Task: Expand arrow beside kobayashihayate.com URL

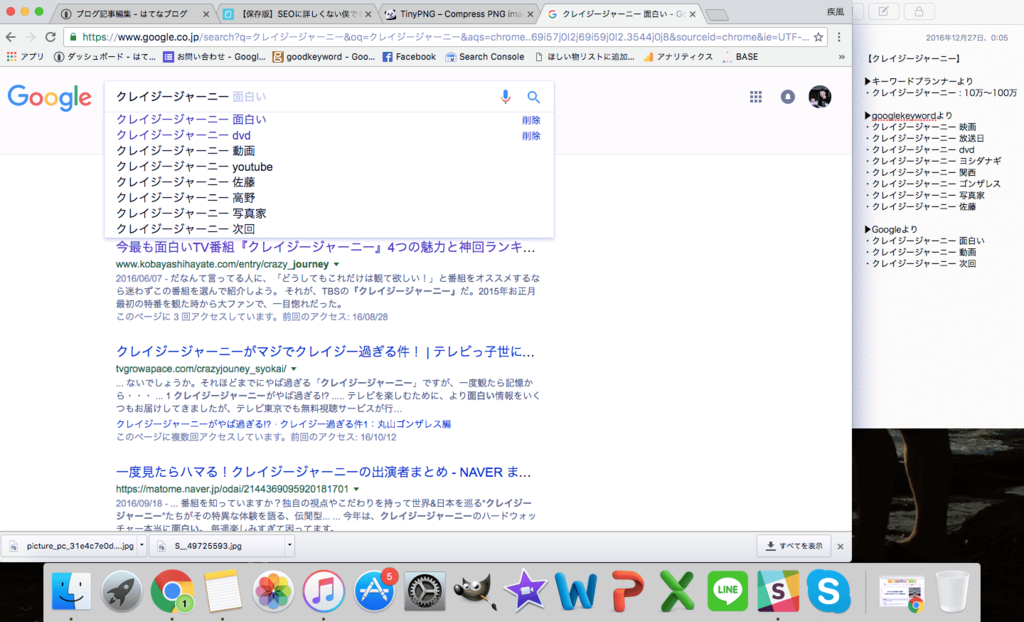Action: 336,265
